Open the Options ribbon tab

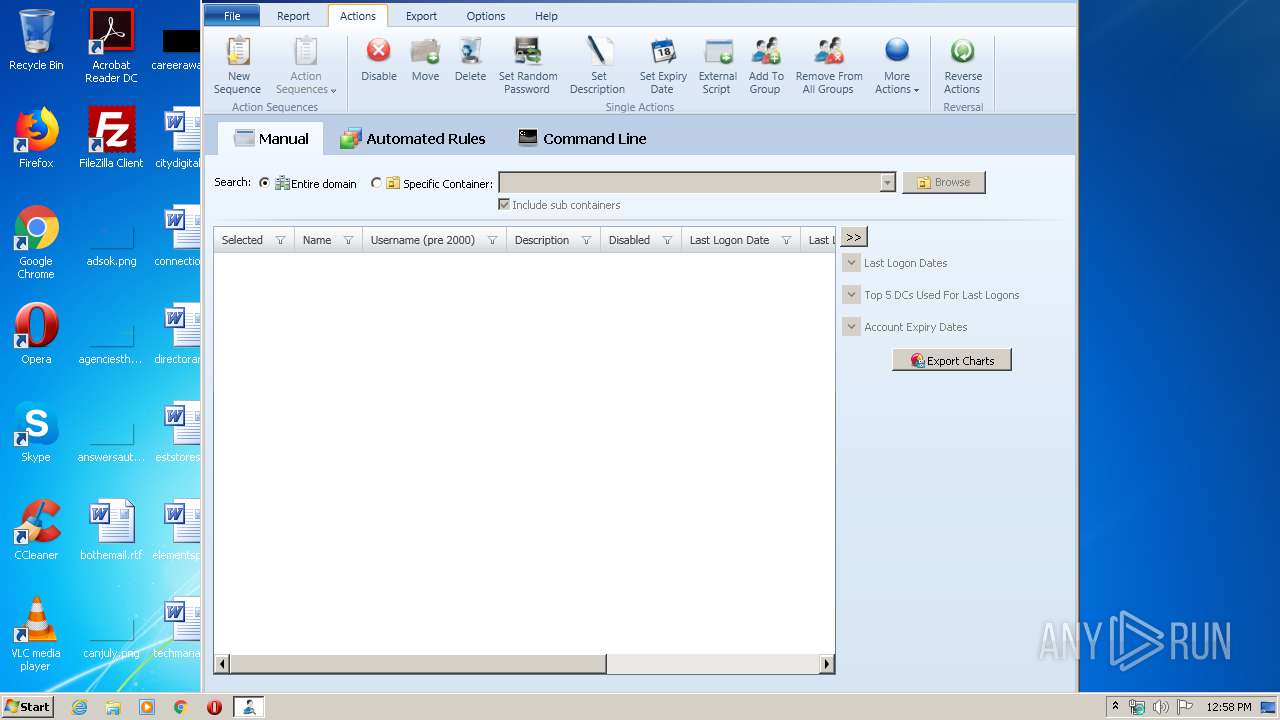click(486, 16)
